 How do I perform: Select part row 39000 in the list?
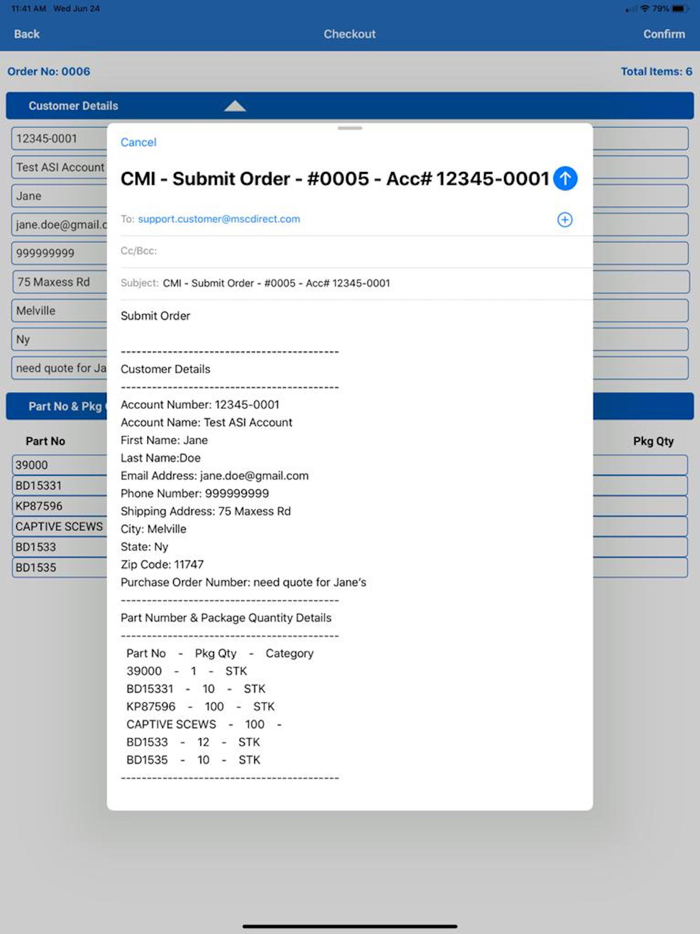click(x=350, y=465)
